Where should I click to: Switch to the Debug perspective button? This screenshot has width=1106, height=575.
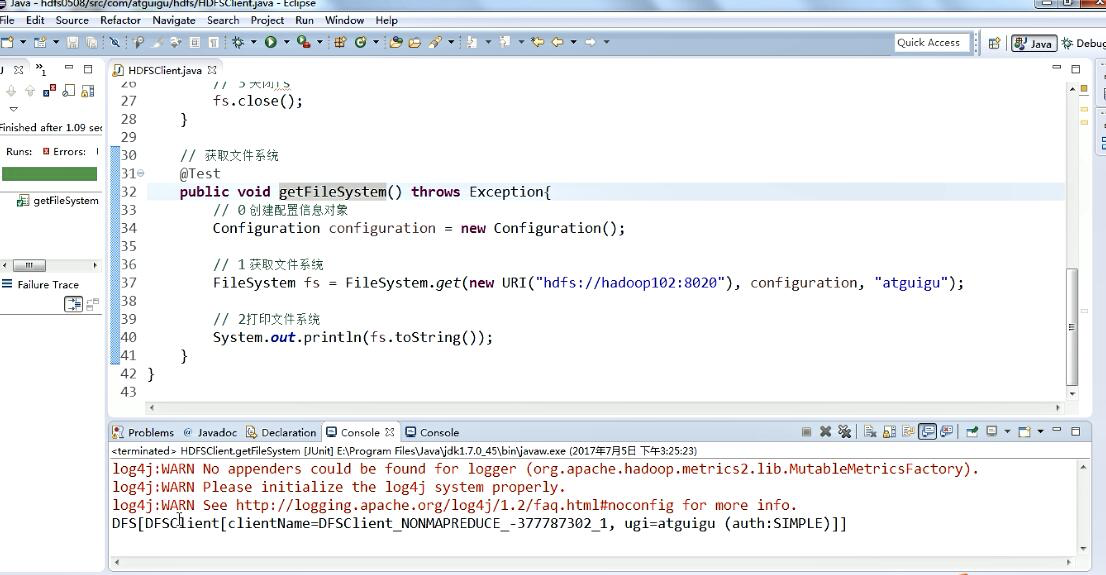[x=1084, y=43]
